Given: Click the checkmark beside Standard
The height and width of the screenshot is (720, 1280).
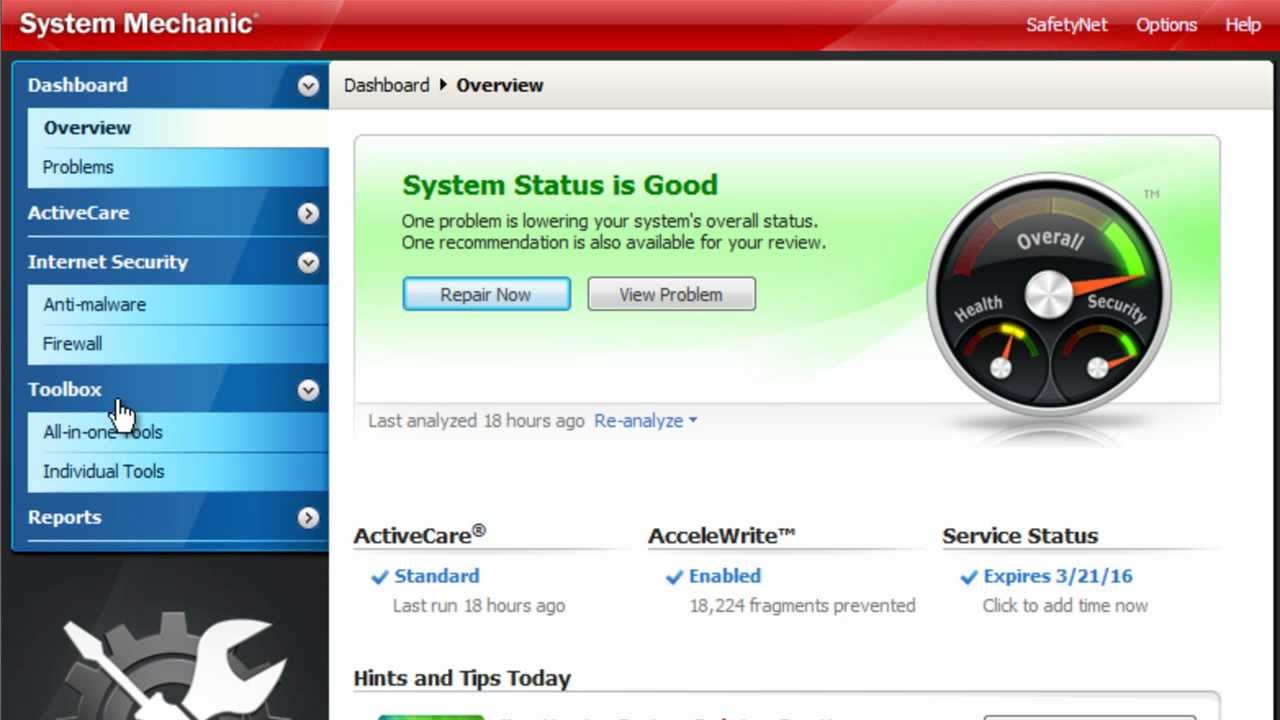Looking at the screenshot, I should coord(380,577).
